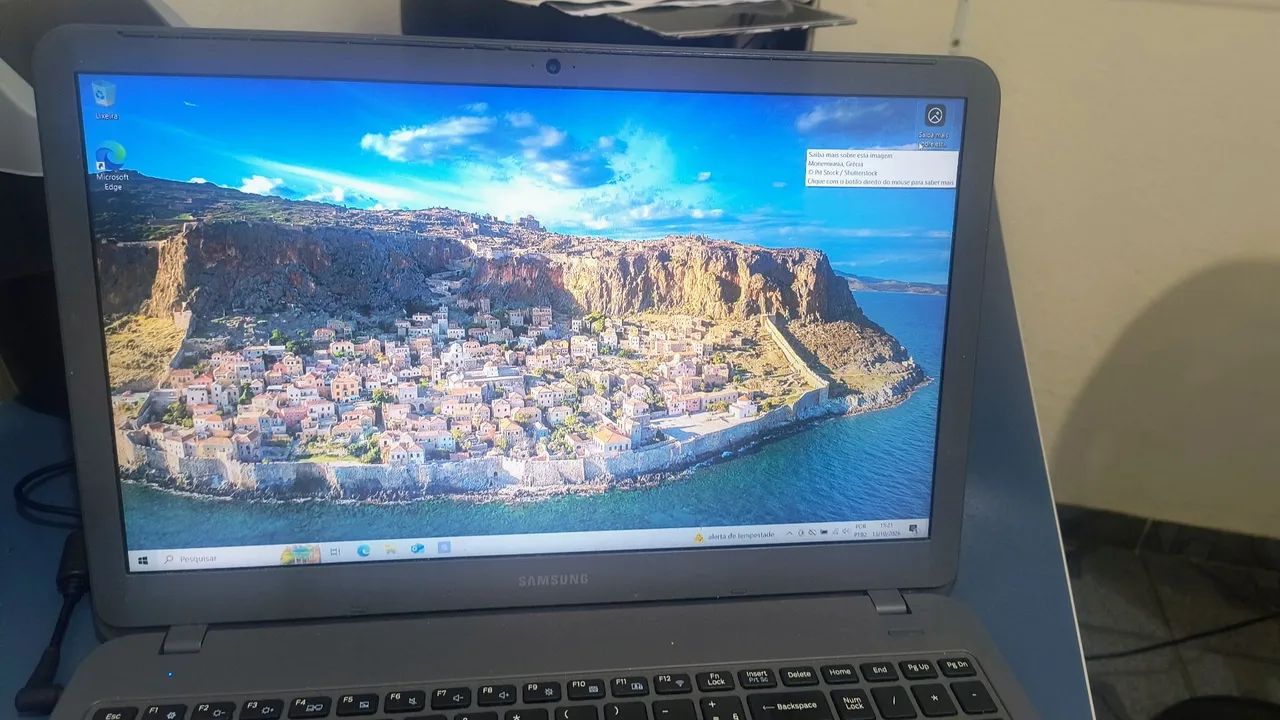The image size is (1280, 720).
Task: Click the Pesquisar search box on taskbar
Action: pos(239,556)
